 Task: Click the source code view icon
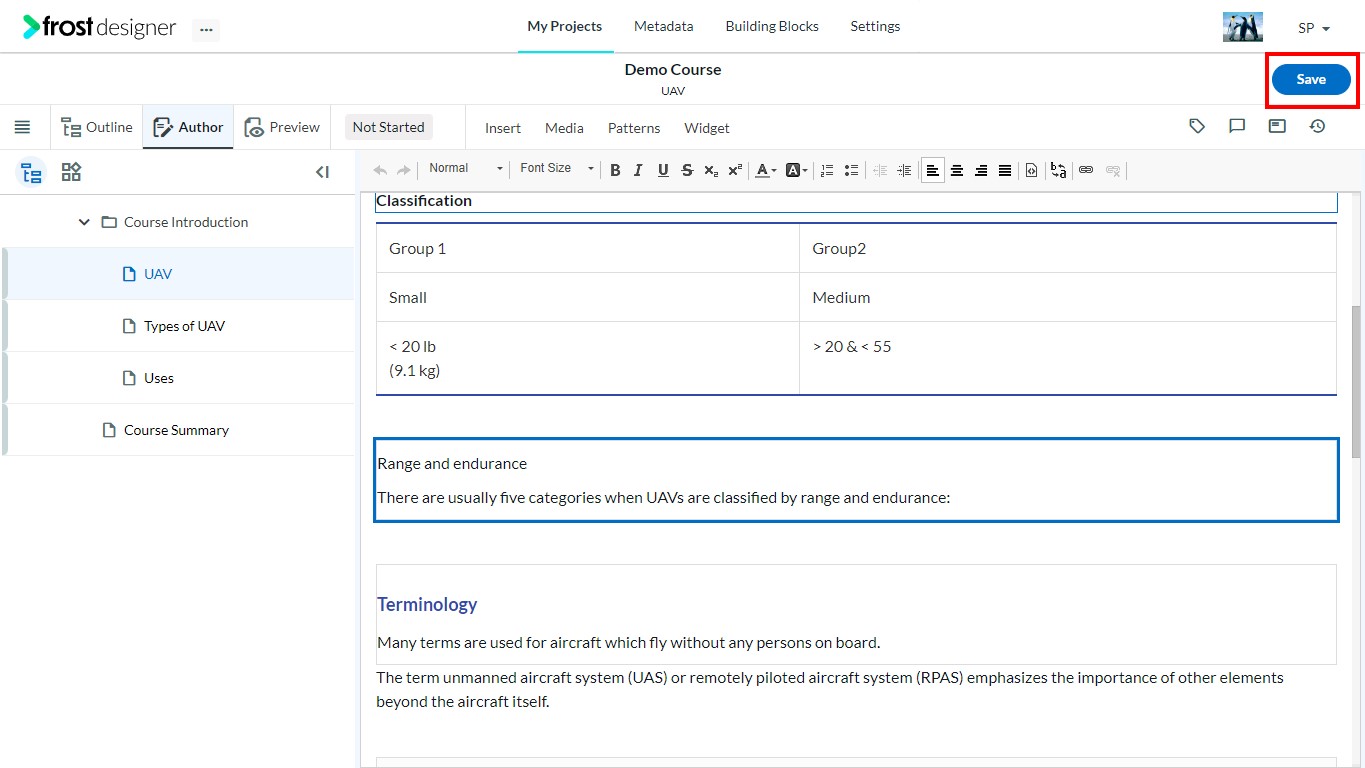(1032, 170)
